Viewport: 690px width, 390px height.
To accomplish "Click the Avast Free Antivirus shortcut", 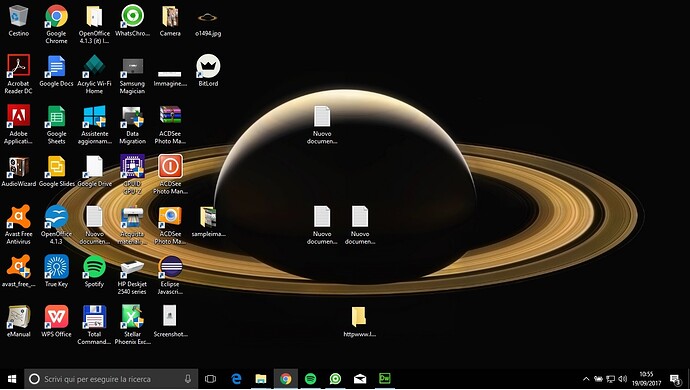I will [18, 224].
